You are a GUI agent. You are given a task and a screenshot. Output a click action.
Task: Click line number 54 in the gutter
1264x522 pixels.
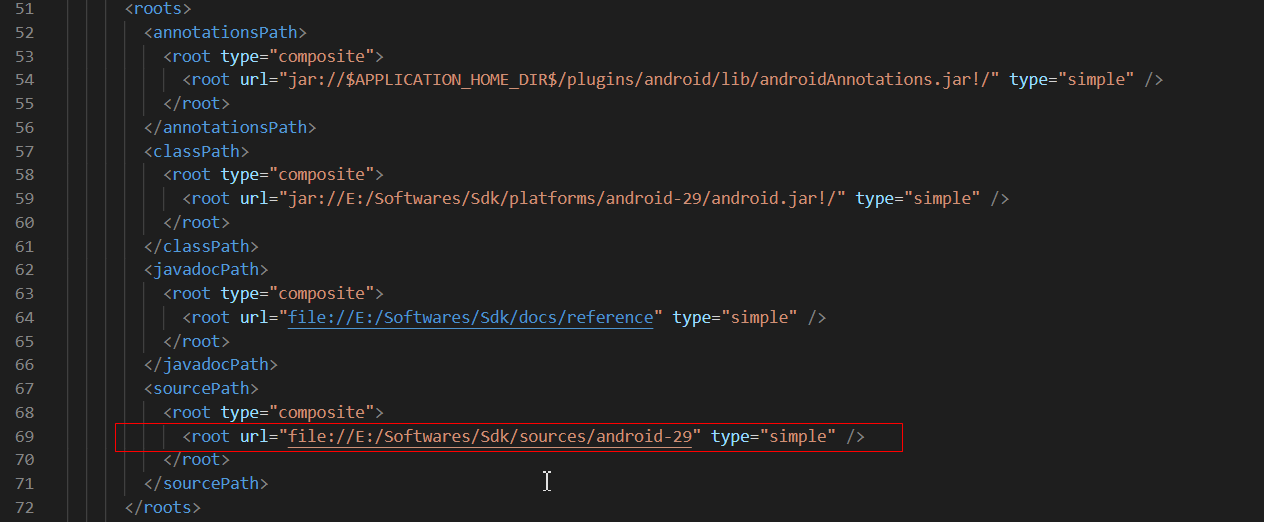point(25,79)
